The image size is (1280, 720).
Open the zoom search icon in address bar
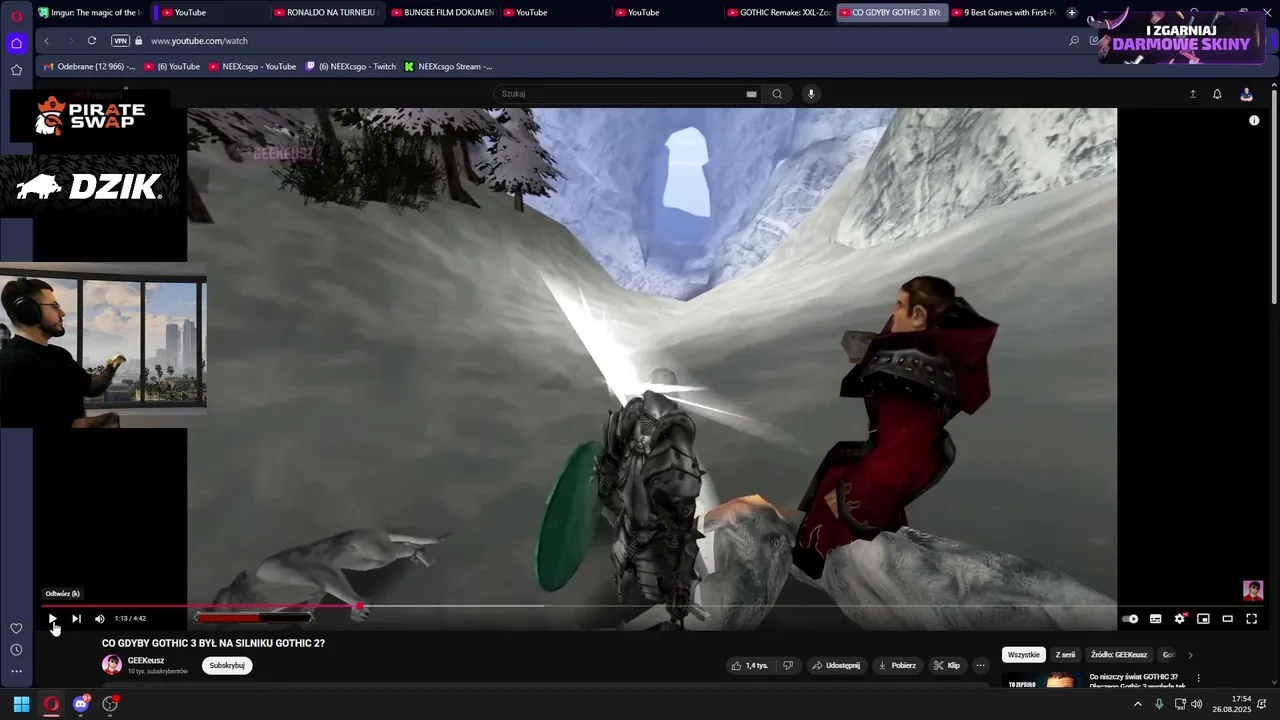(1074, 41)
